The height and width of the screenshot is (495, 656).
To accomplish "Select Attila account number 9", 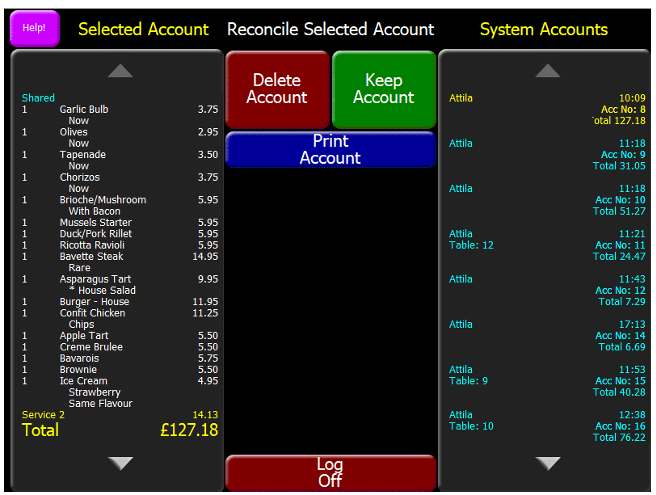I will pyautogui.click(x=546, y=154).
